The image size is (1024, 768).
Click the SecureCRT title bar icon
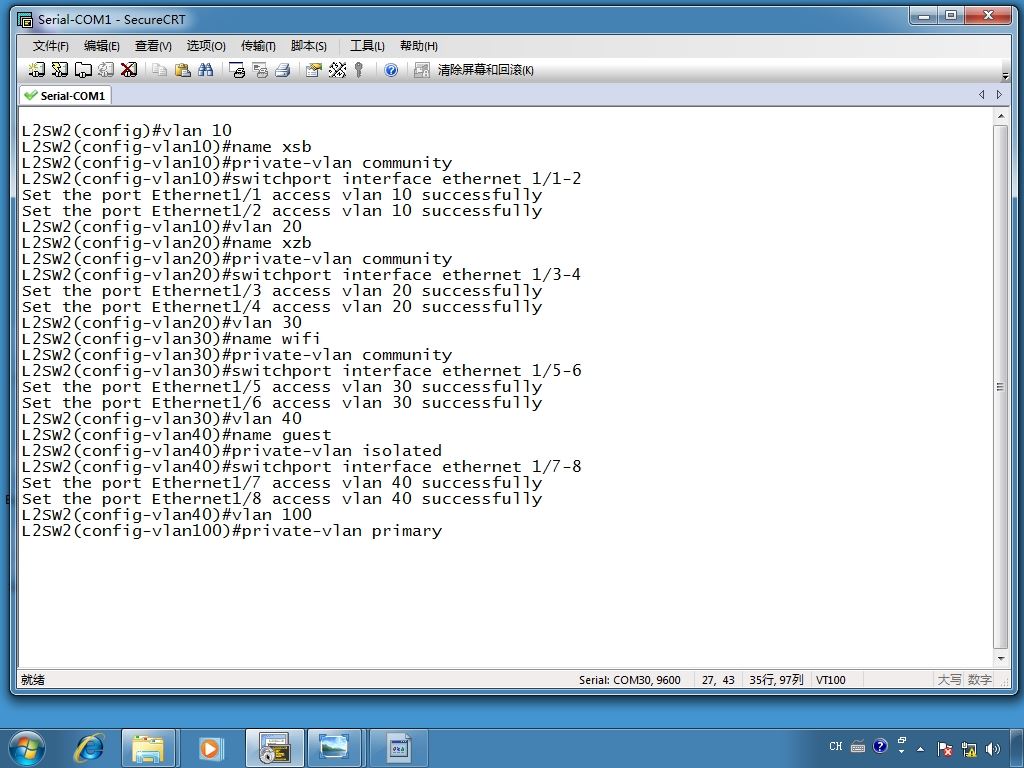pos(25,20)
